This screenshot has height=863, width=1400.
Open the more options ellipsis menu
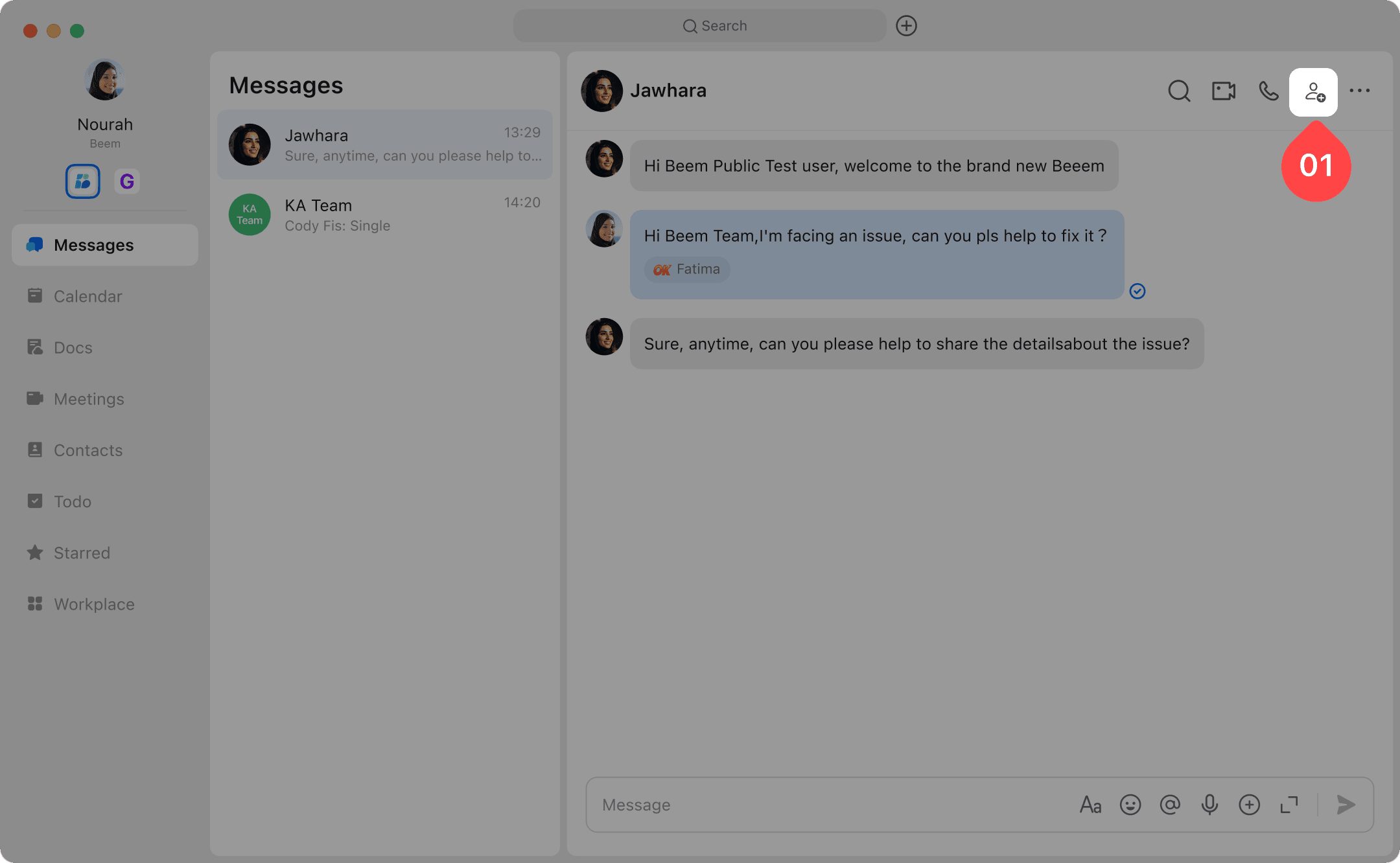tap(1360, 91)
